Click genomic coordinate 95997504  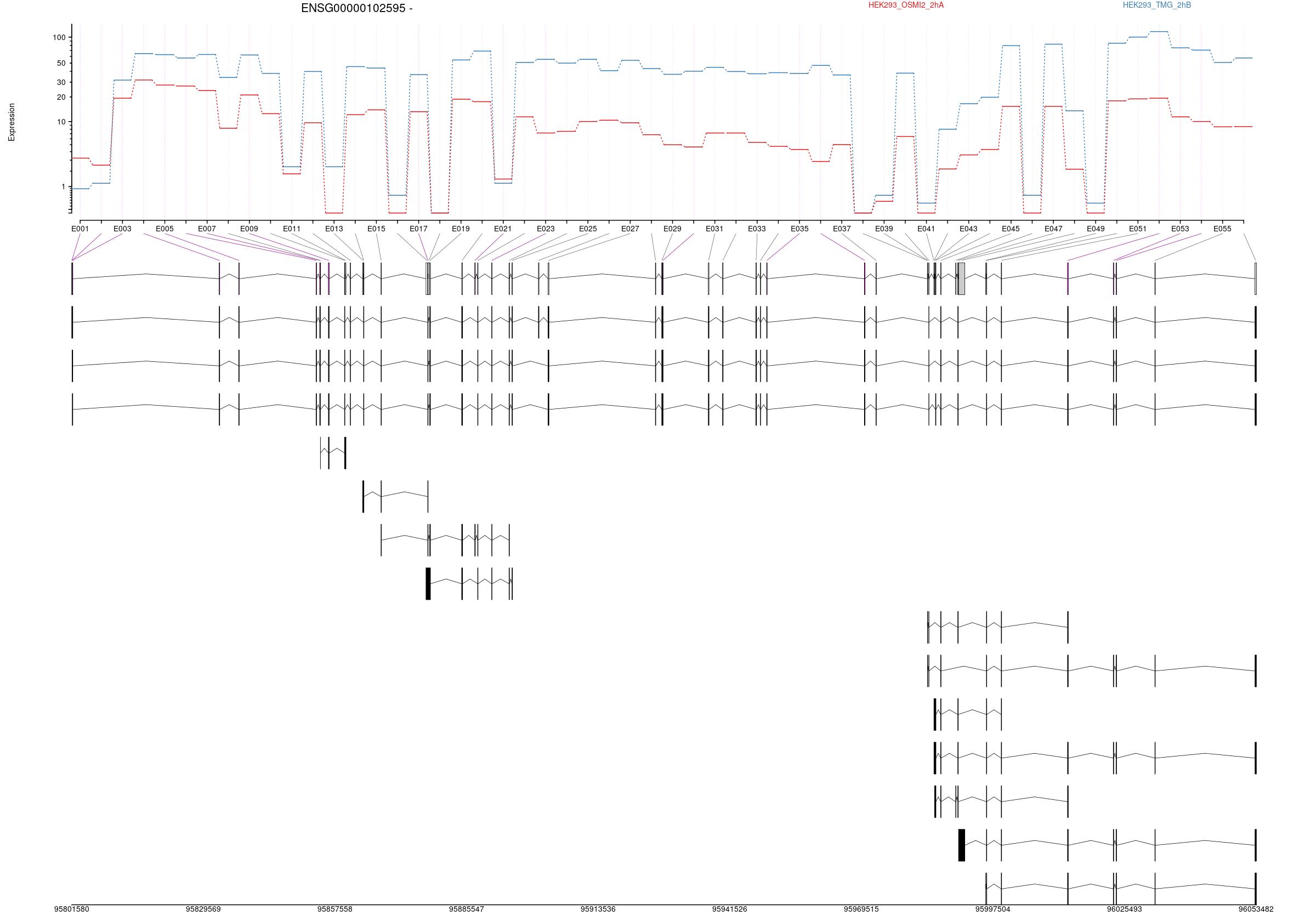click(x=992, y=909)
